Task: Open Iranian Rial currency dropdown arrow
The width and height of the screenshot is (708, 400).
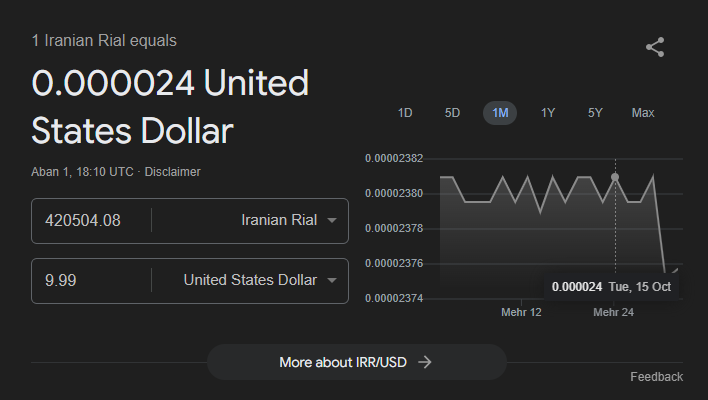Action: click(332, 220)
